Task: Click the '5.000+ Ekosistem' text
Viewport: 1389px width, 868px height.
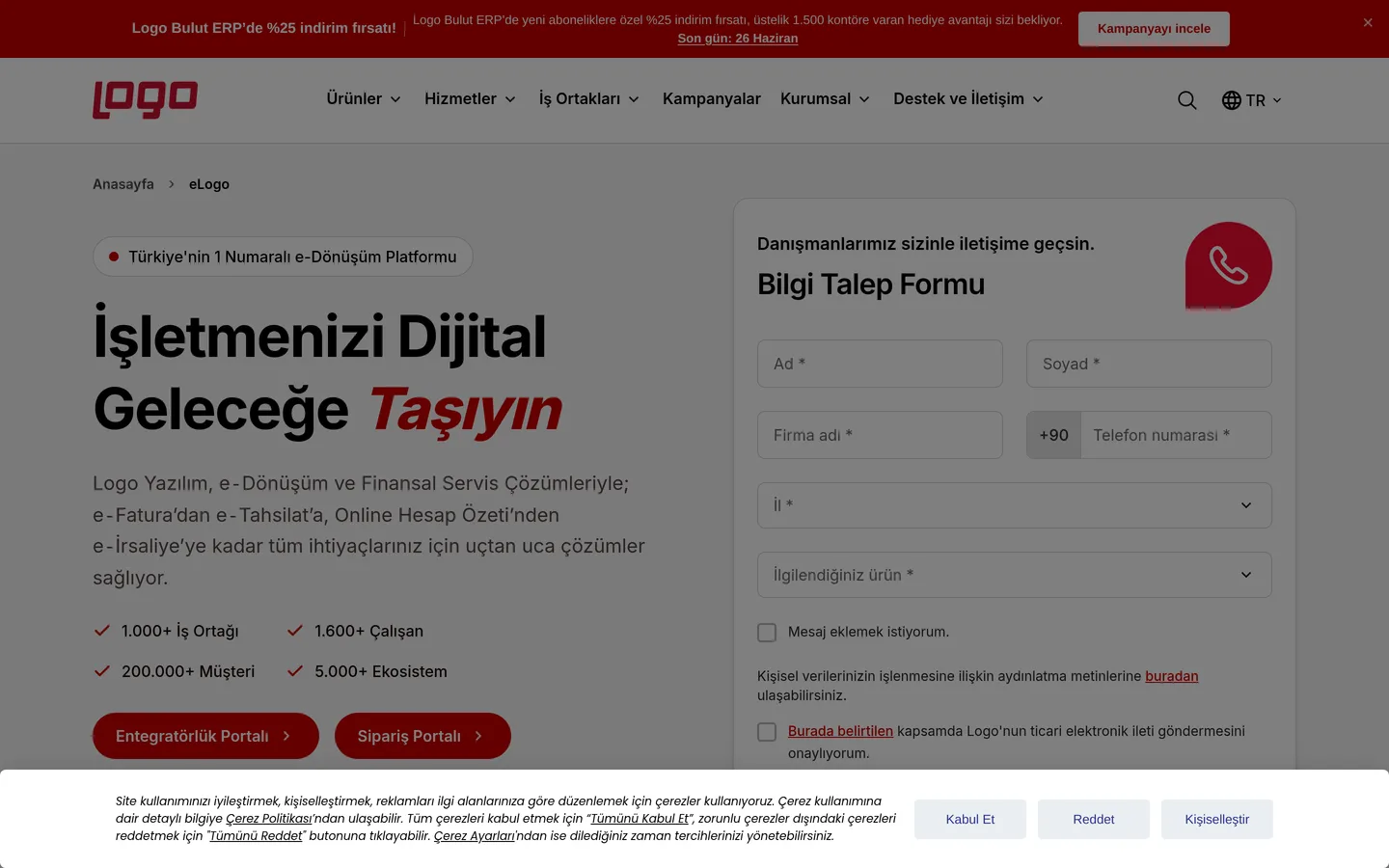Action: (x=381, y=671)
